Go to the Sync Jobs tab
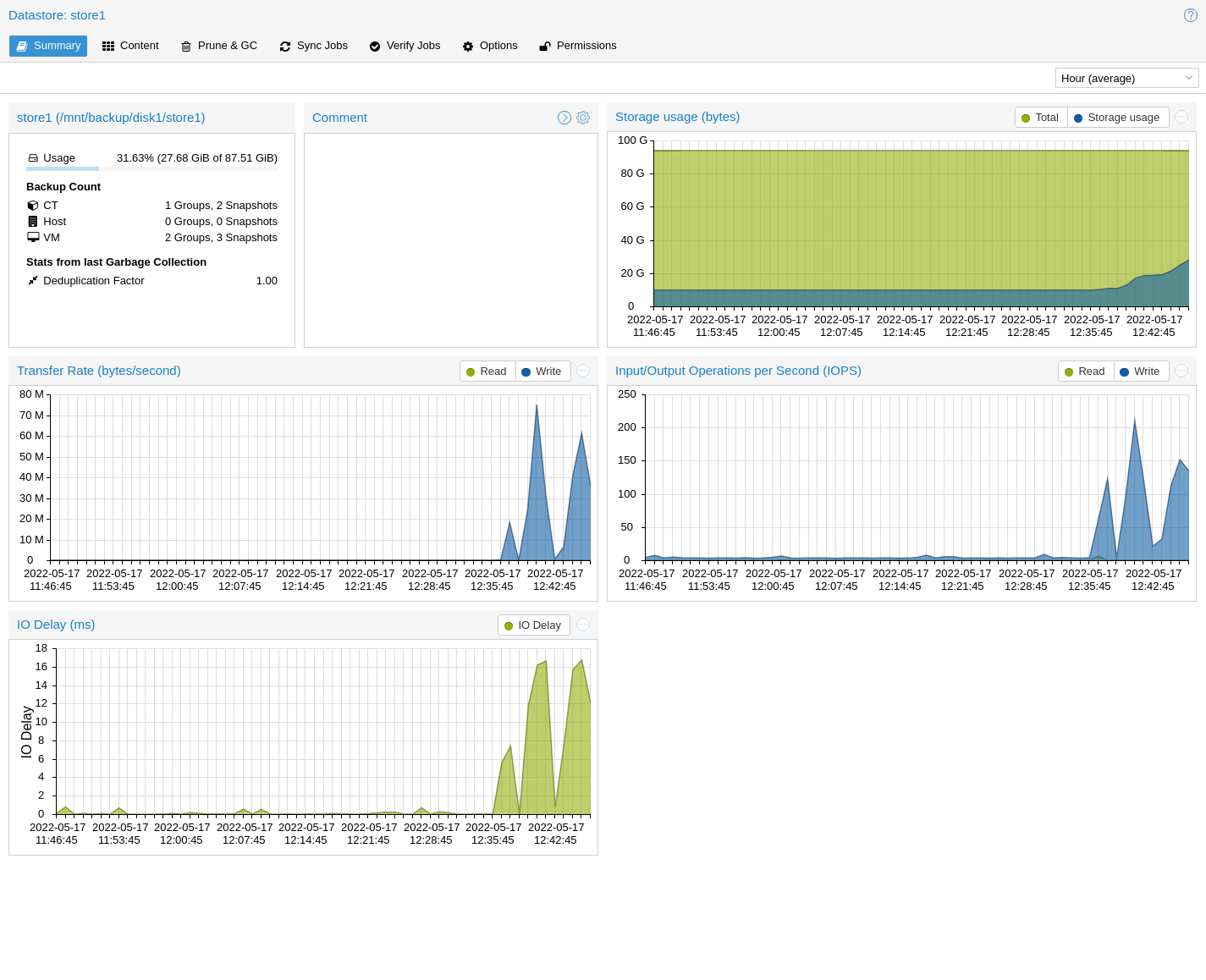The image size is (1206, 980). 314,46
